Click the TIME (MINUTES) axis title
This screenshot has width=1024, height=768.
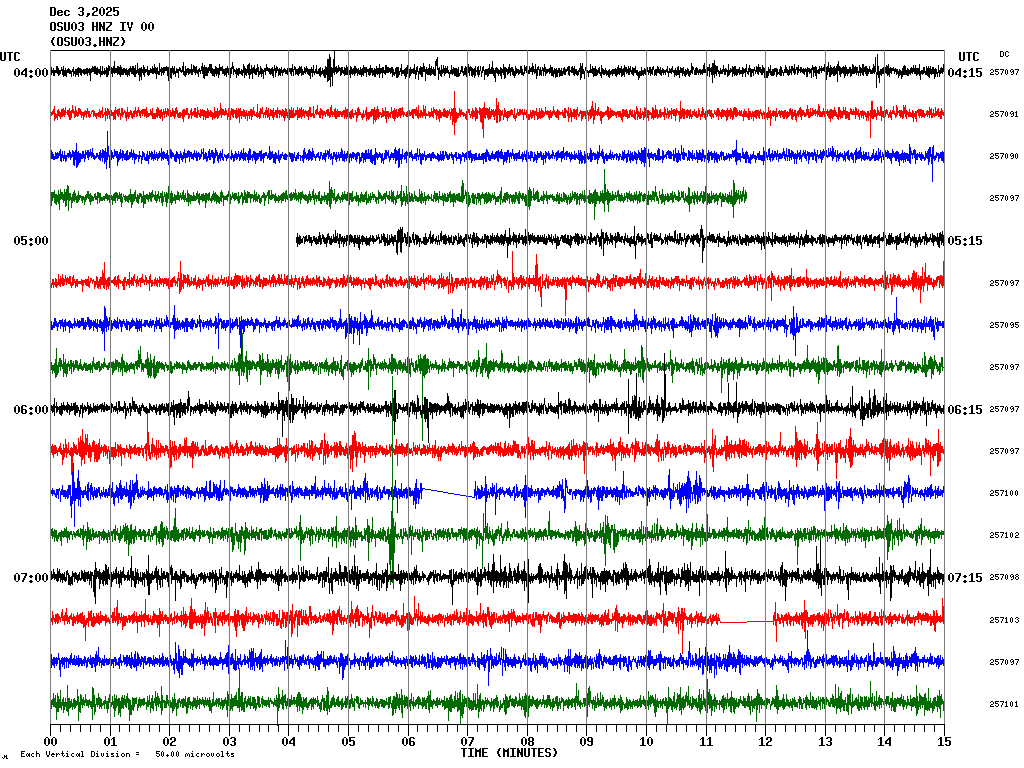click(x=509, y=752)
